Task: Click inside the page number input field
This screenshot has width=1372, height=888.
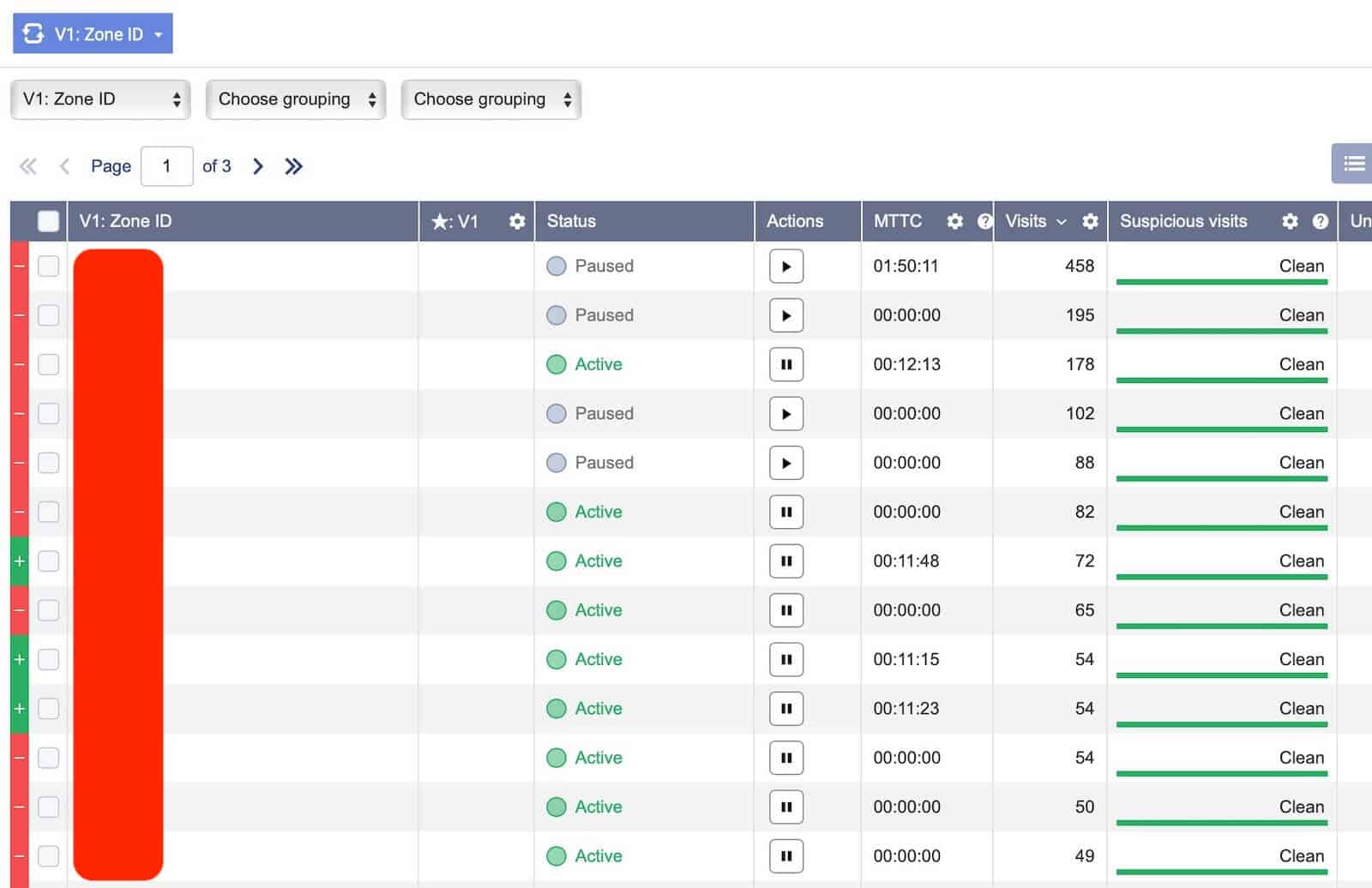Action: [x=166, y=165]
